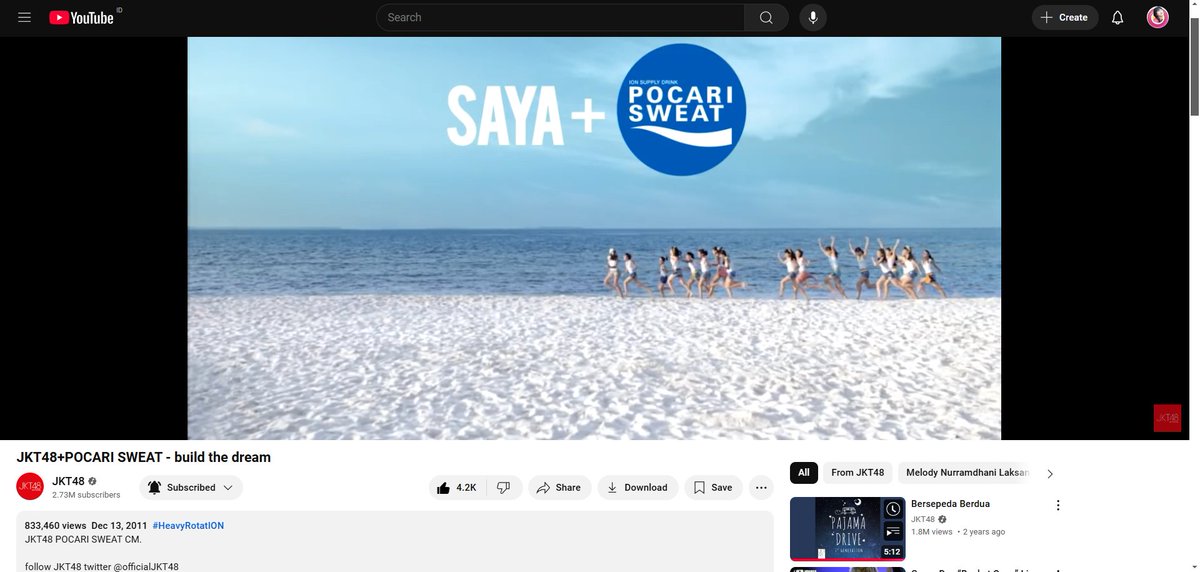Image resolution: width=1200 pixels, height=572 pixels.
Task: Start voice search with microphone
Action: pos(813,18)
